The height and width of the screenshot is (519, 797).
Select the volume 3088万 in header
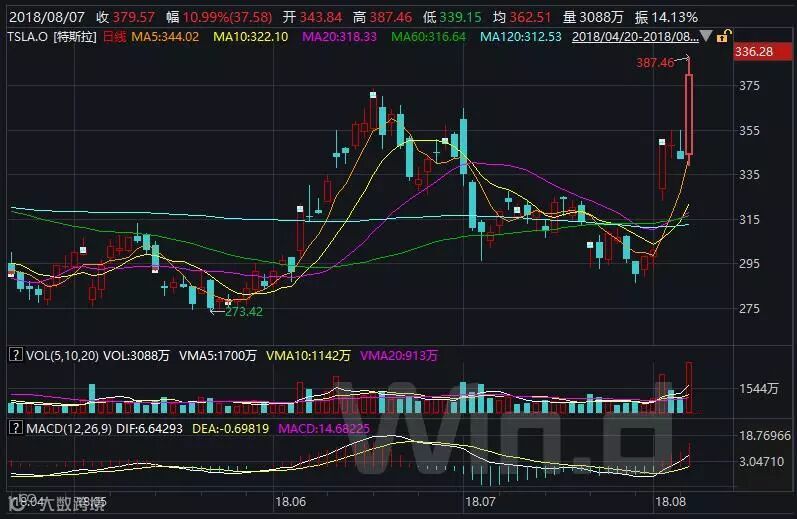(x=601, y=17)
